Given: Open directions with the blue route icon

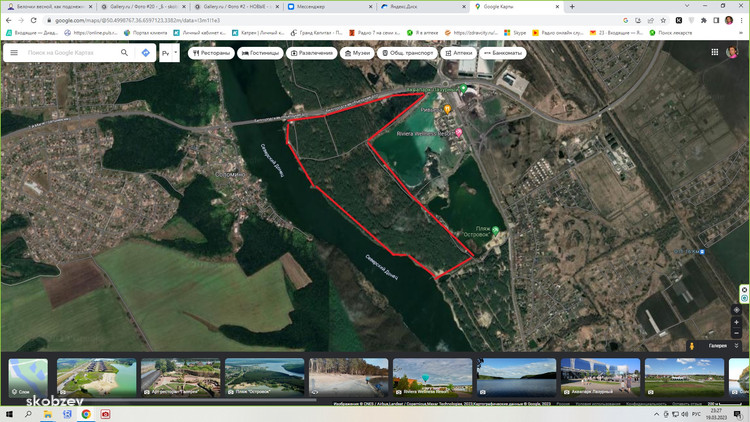Looking at the screenshot, I should coord(146,52).
